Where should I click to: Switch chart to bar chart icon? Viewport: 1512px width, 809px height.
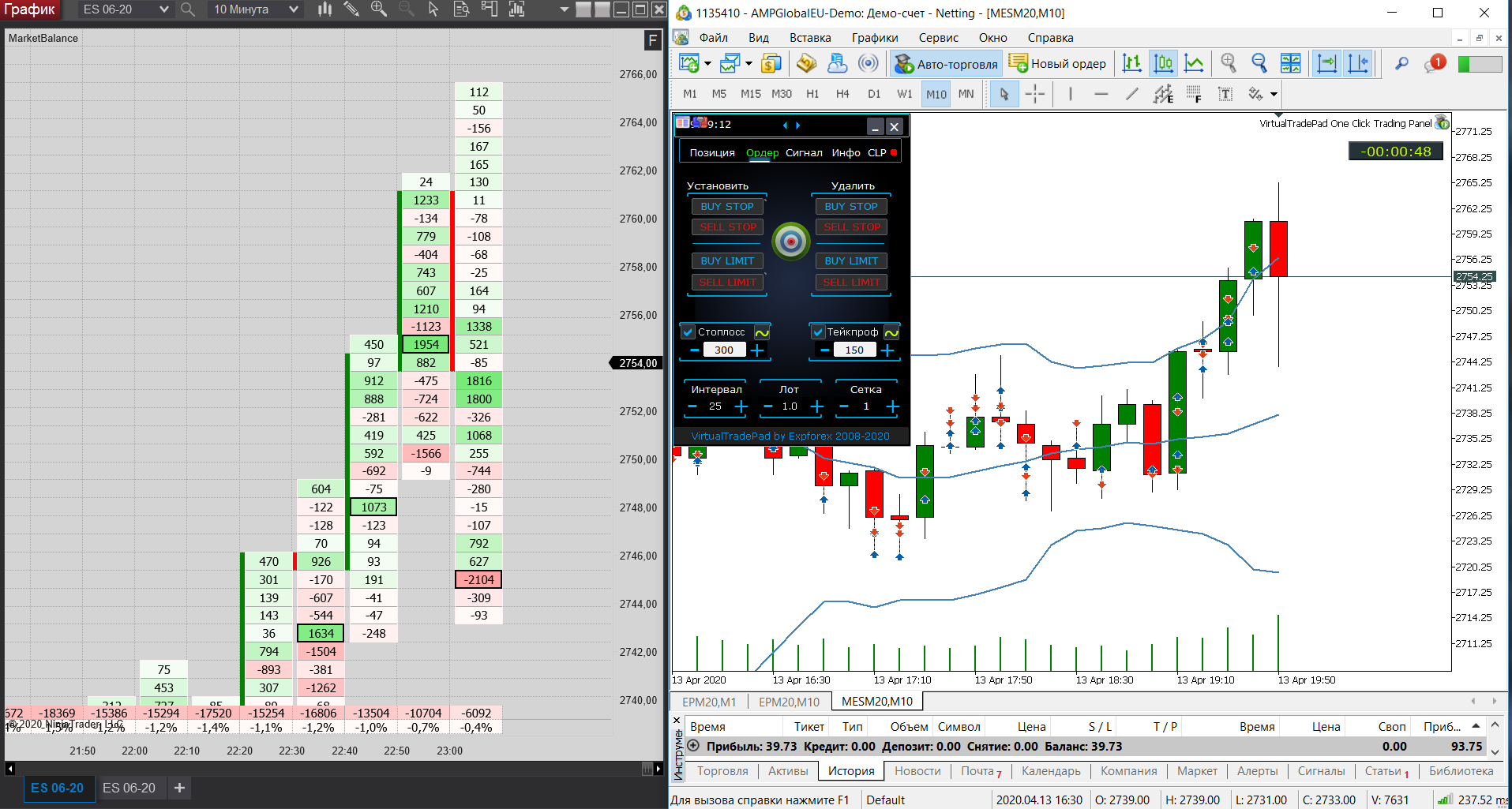coord(1131,64)
